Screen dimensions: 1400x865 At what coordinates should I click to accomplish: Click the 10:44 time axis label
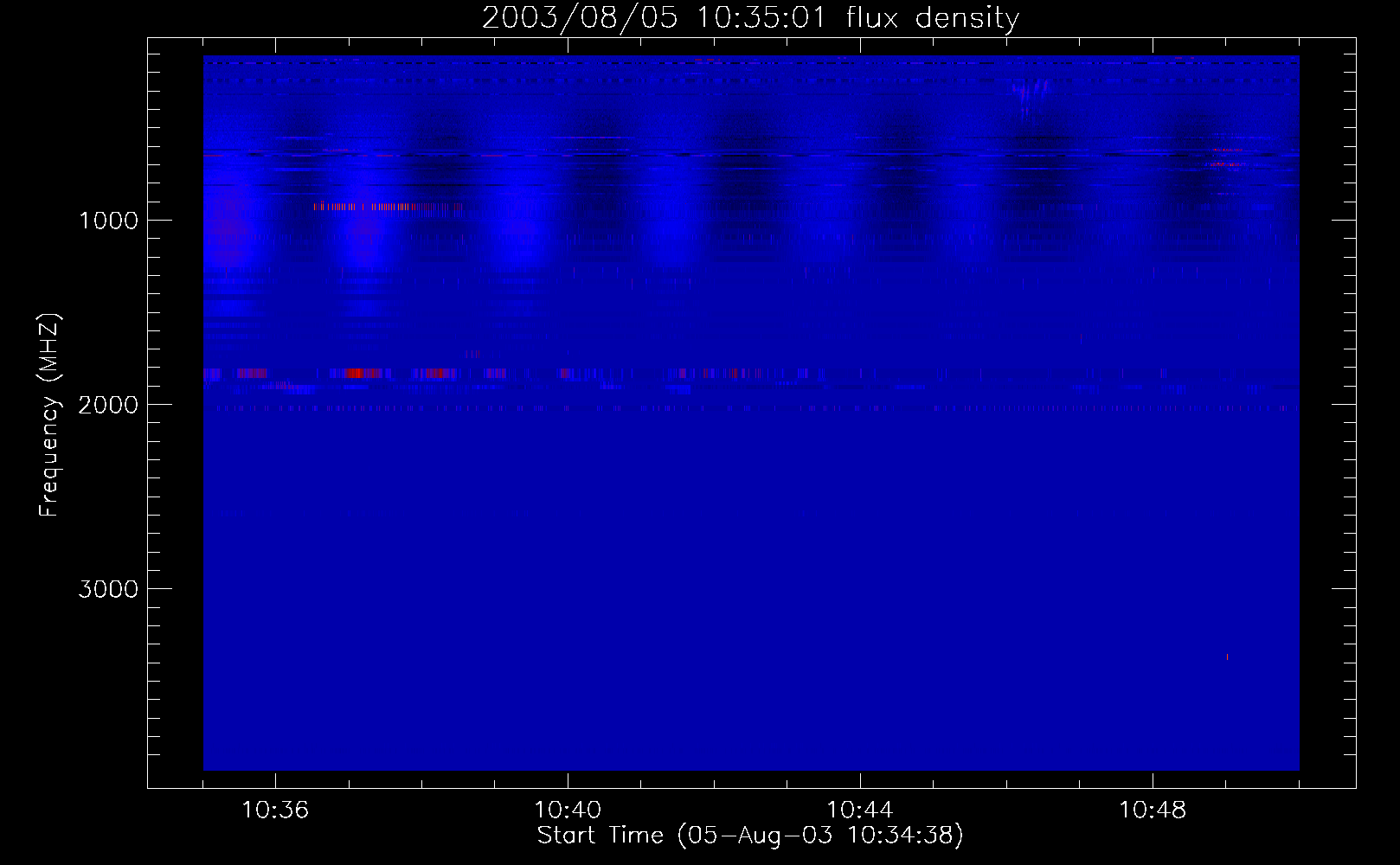(x=860, y=811)
